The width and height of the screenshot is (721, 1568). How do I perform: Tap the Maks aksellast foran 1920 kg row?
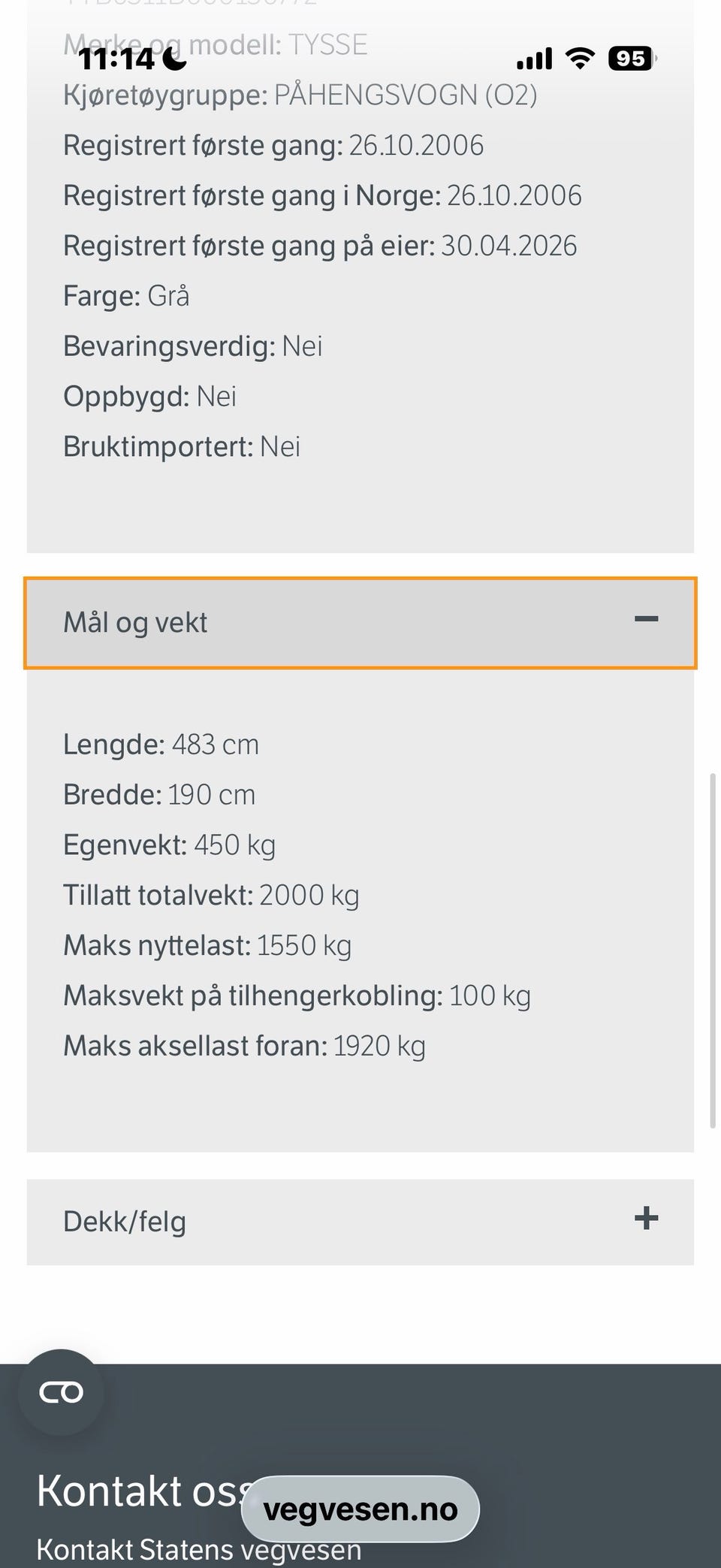click(x=244, y=1047)
